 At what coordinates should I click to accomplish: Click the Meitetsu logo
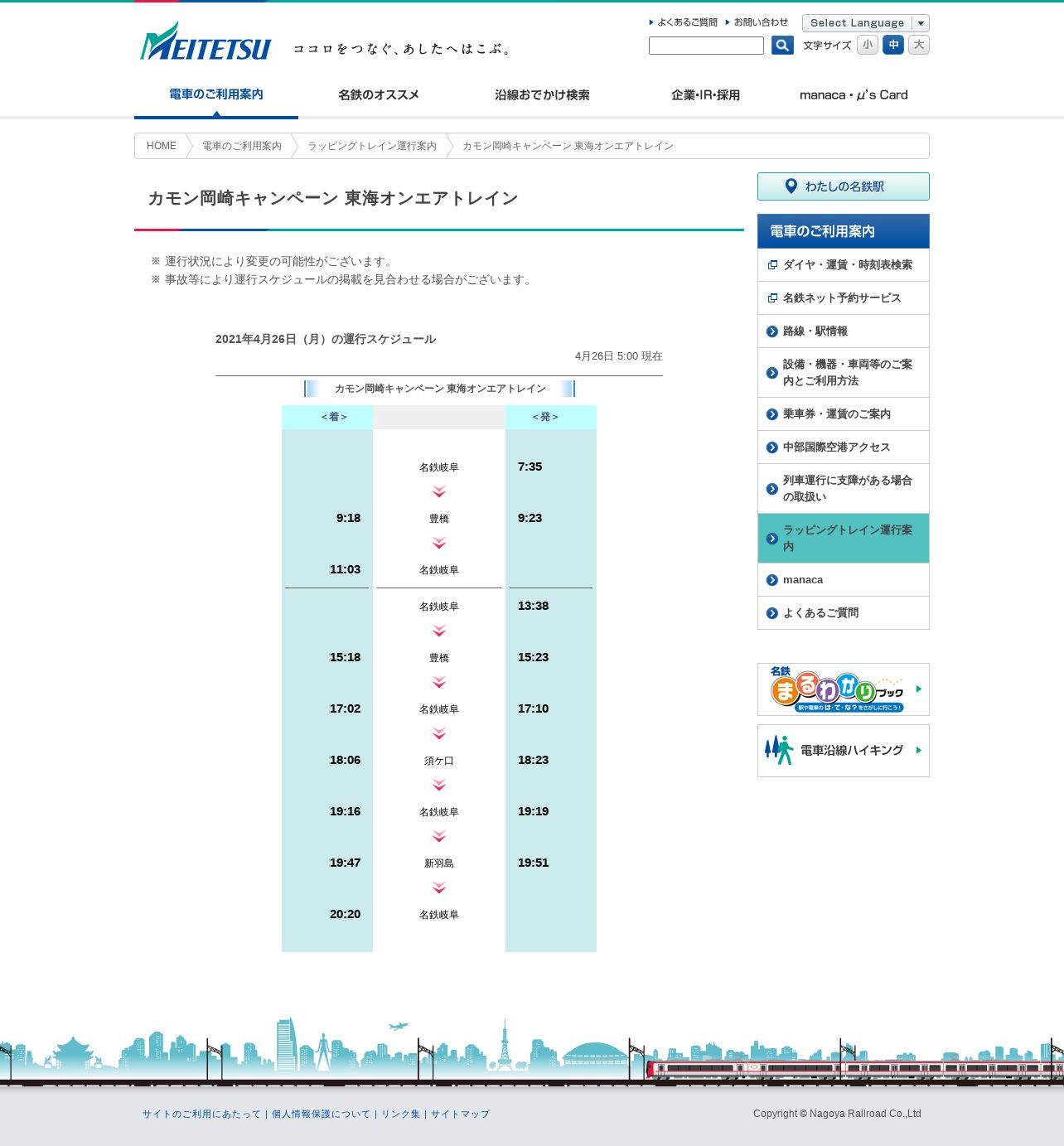(206, 41)
